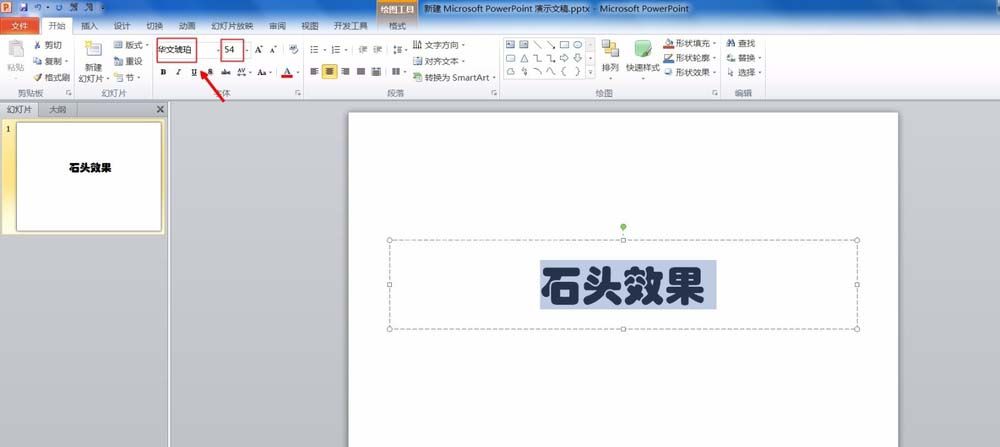The image size is (1000, 447).
Task: Open Font dialog launcher
Action: [298, 93]
